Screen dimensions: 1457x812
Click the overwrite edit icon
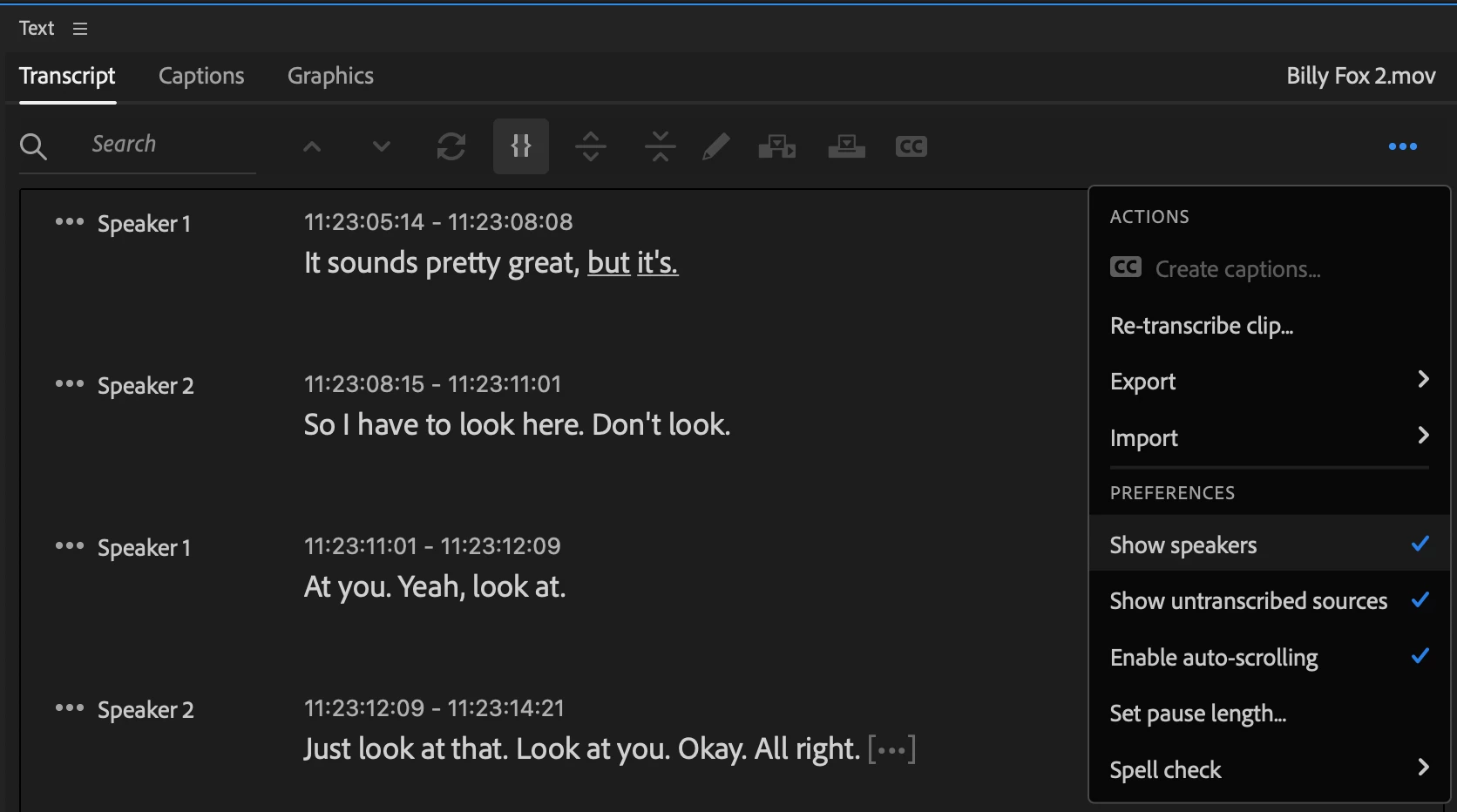click(846, 146)
